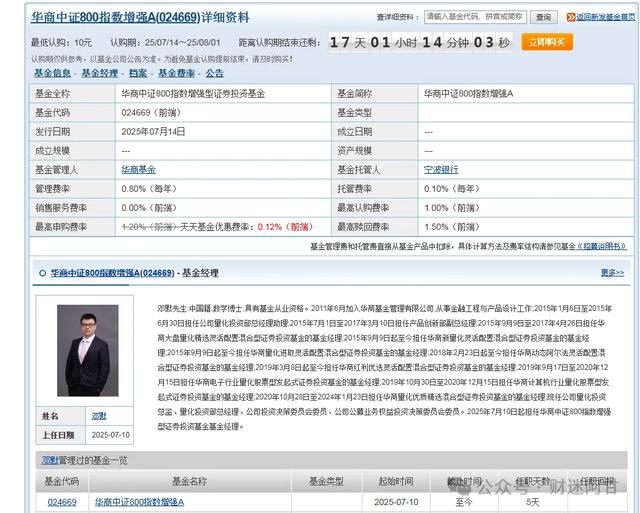Open fund code 024669 link in table

(62, 501)
